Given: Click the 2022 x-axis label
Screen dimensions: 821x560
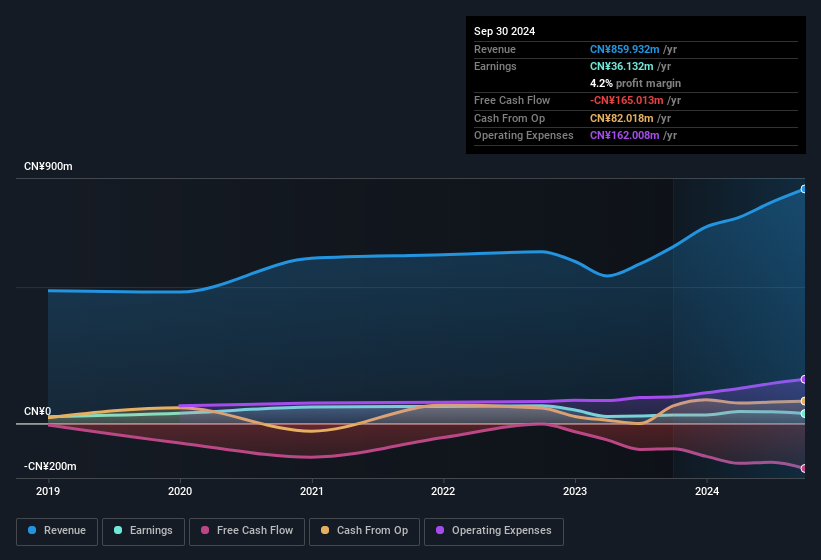Looking at the screenshot, I should (443, 491).
